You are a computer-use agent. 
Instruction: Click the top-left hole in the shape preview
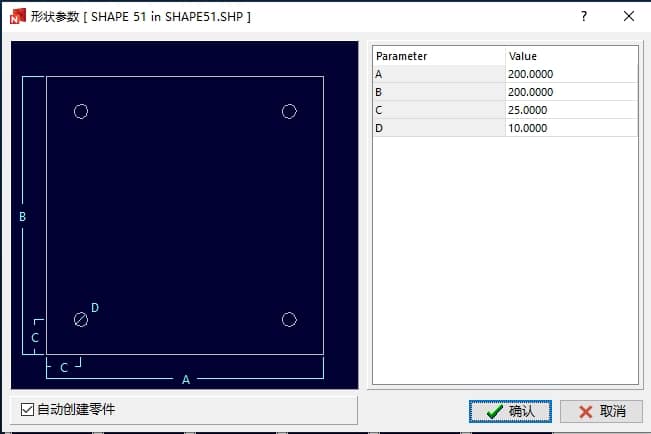pos(81,111)
